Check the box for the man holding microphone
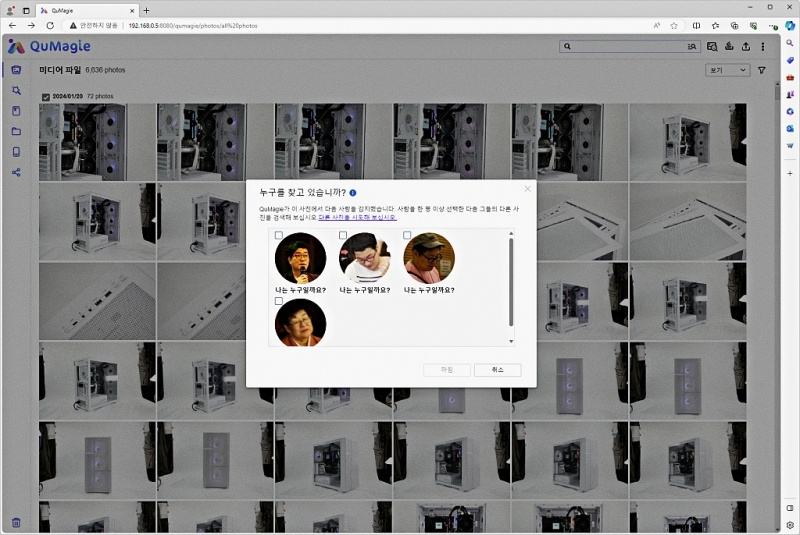Viewport: 800px width, 535px height. (279, 235)
